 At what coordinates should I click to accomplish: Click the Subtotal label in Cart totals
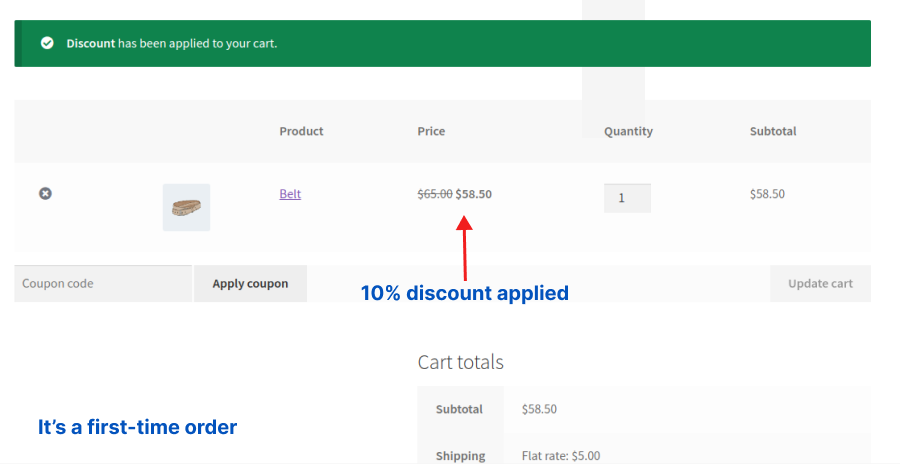459,409
